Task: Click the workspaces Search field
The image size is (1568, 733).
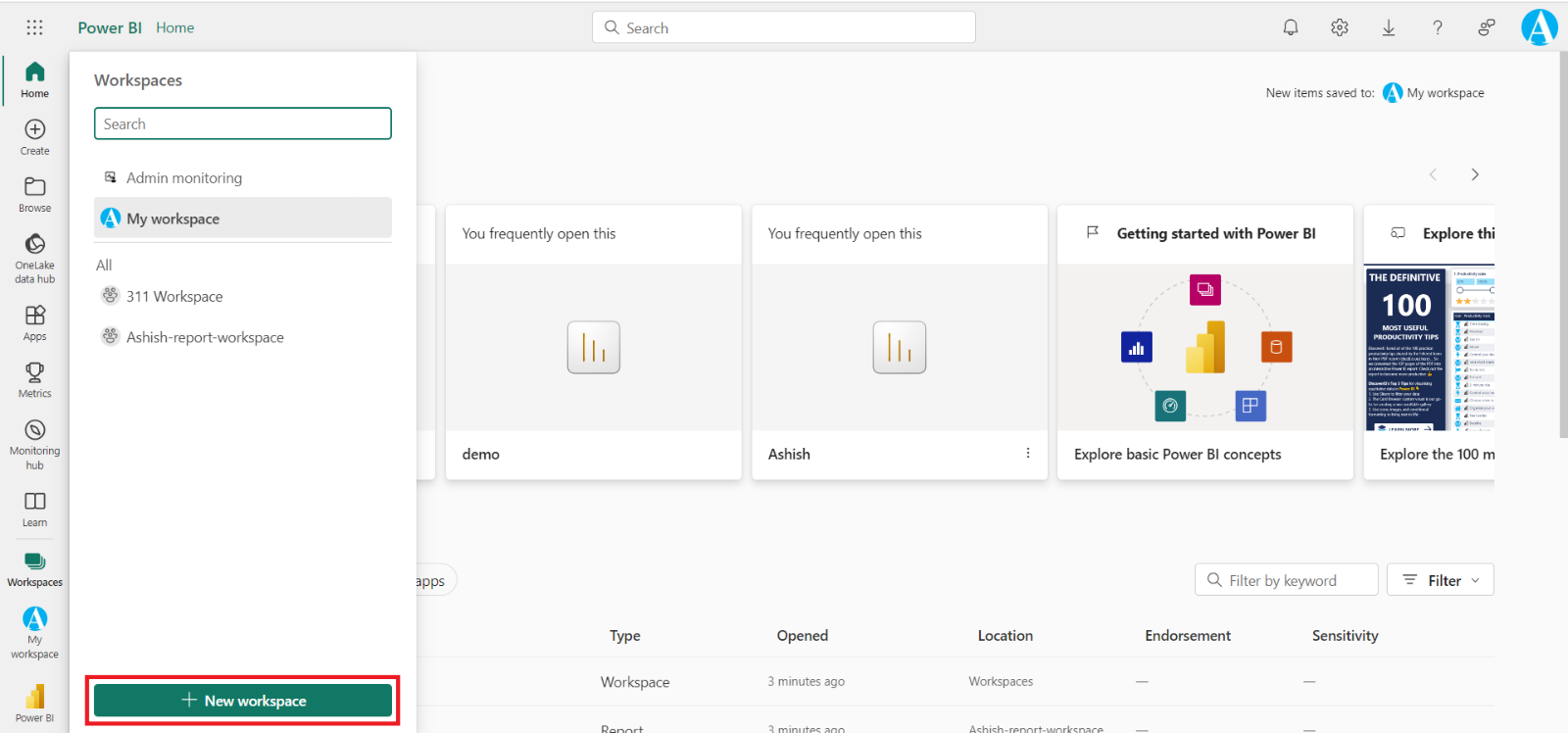Action: (x=243, y=123)
